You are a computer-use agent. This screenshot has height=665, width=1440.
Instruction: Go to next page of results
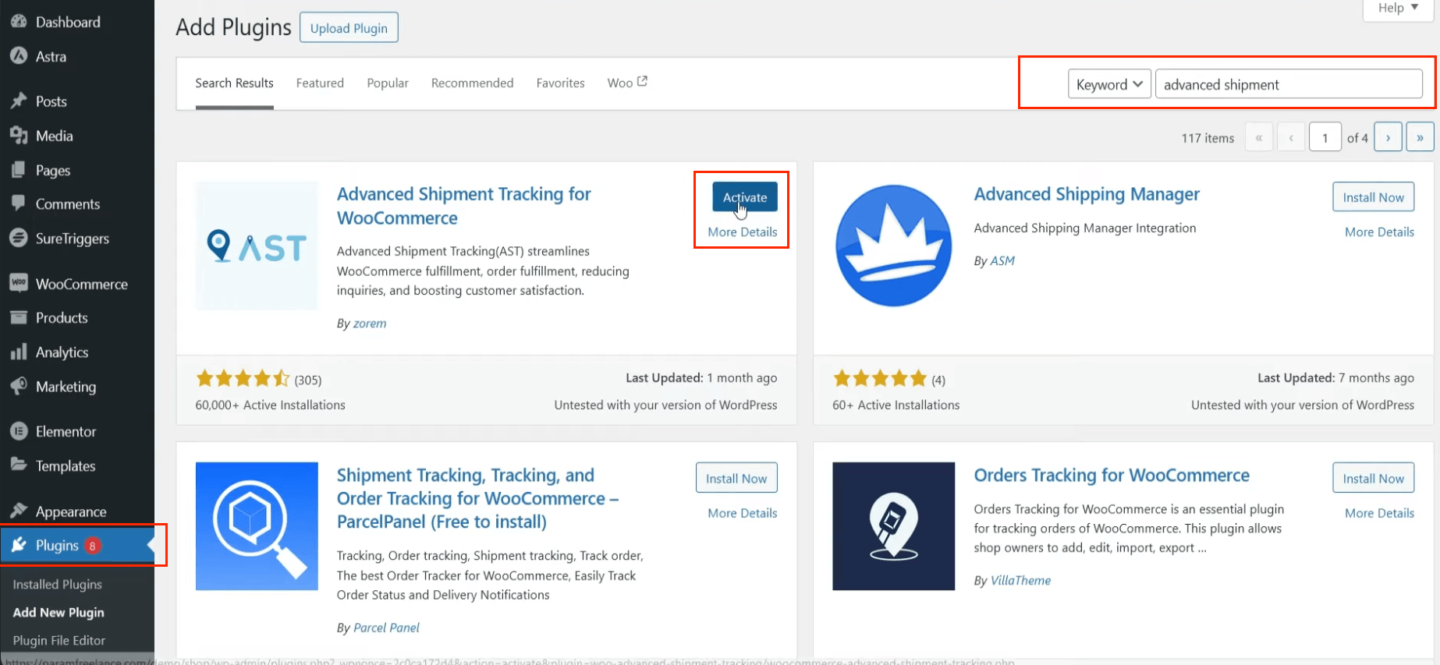tap(1387, 138)
